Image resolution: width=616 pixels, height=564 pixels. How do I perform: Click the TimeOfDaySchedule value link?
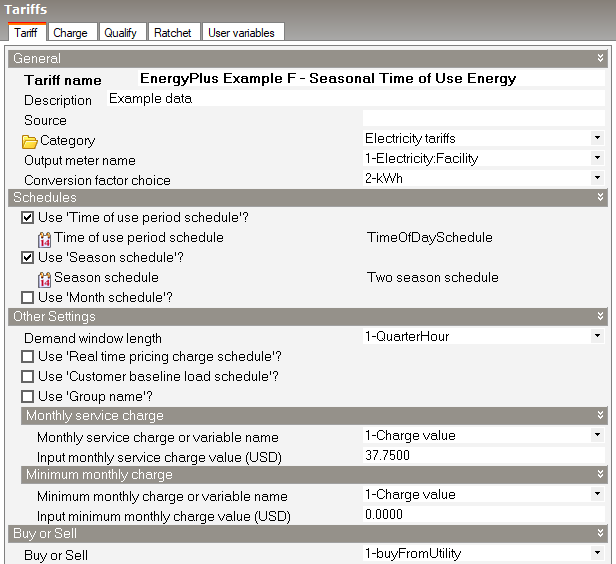[x=430, y=238]
